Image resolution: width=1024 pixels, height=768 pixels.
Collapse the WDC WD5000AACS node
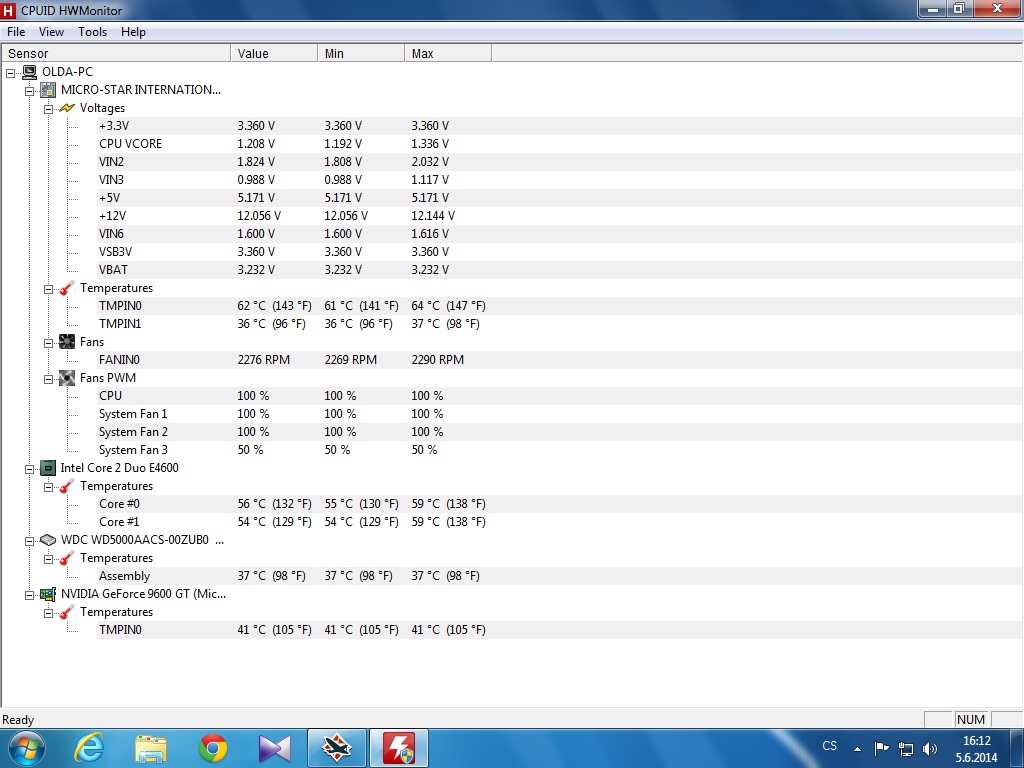click(x=29, y=541)
